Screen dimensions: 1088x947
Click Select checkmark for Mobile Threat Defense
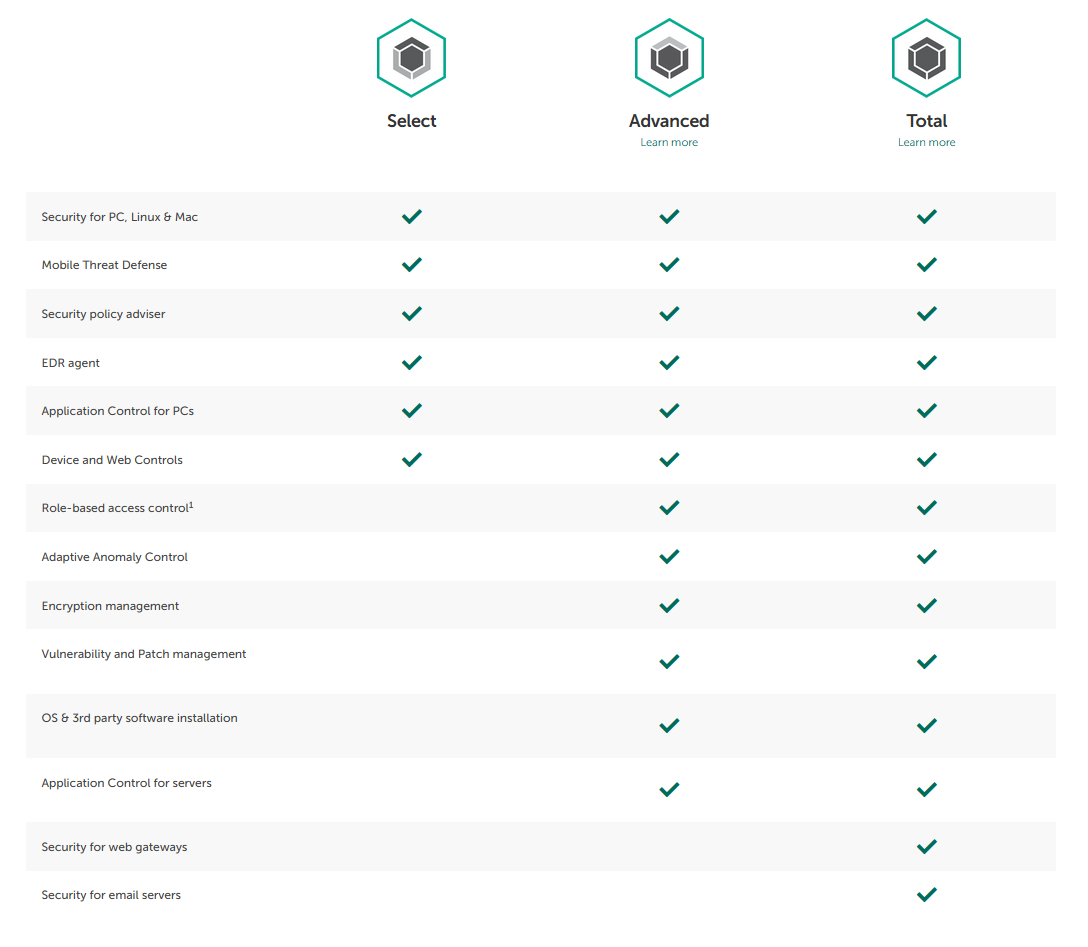click(411, 265)
